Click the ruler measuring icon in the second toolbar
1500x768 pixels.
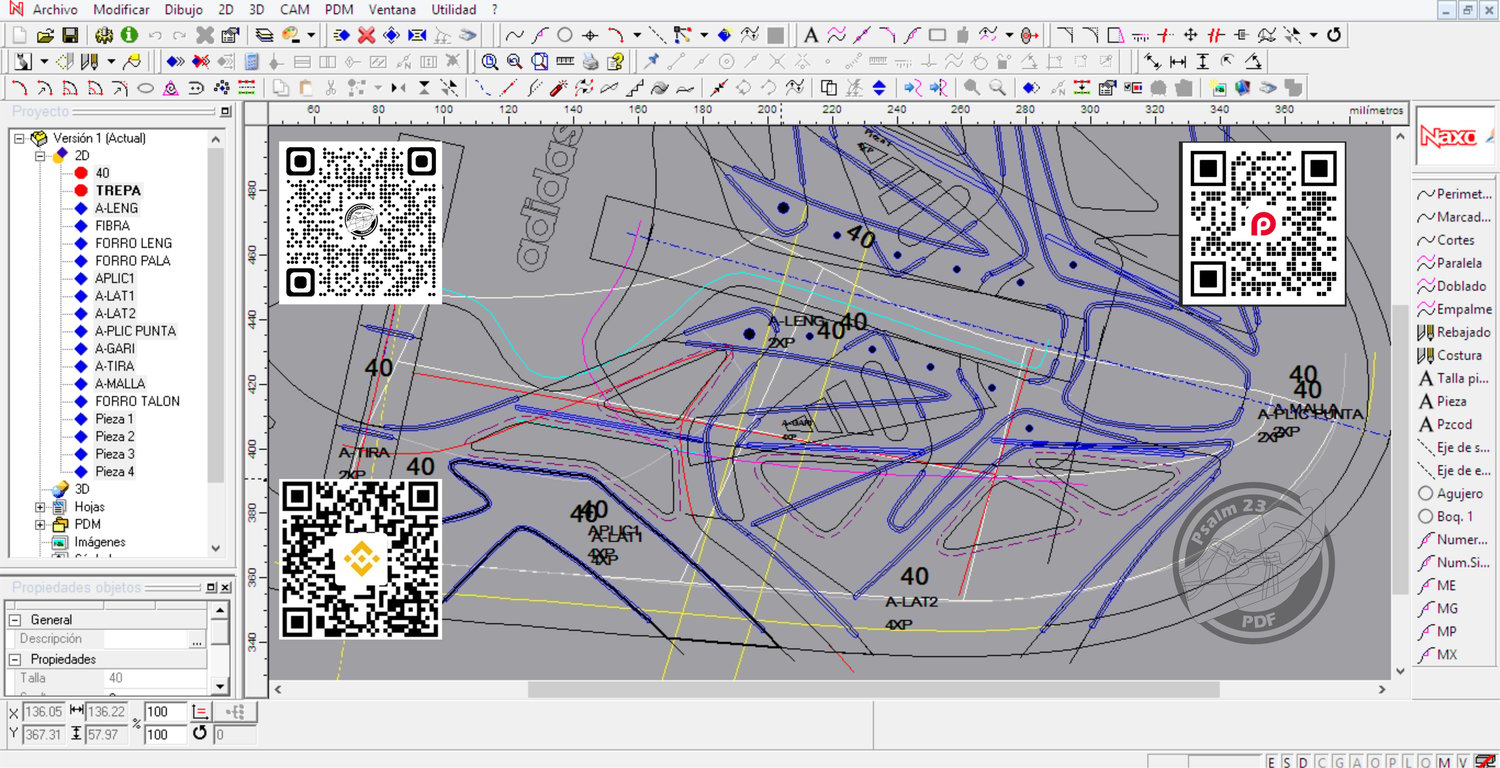[x=565, y=61]
